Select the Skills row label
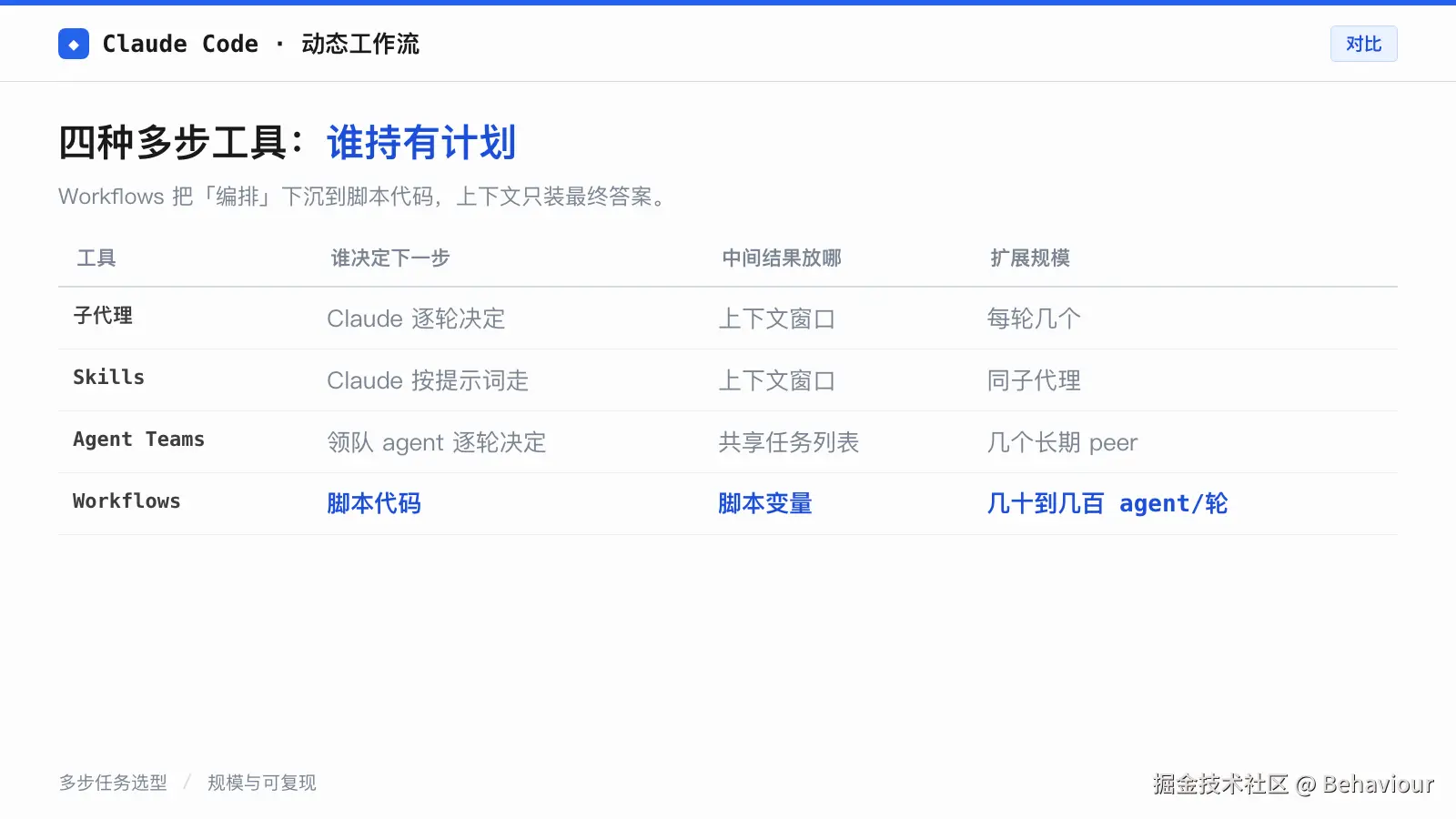 [x=108, y=378]
